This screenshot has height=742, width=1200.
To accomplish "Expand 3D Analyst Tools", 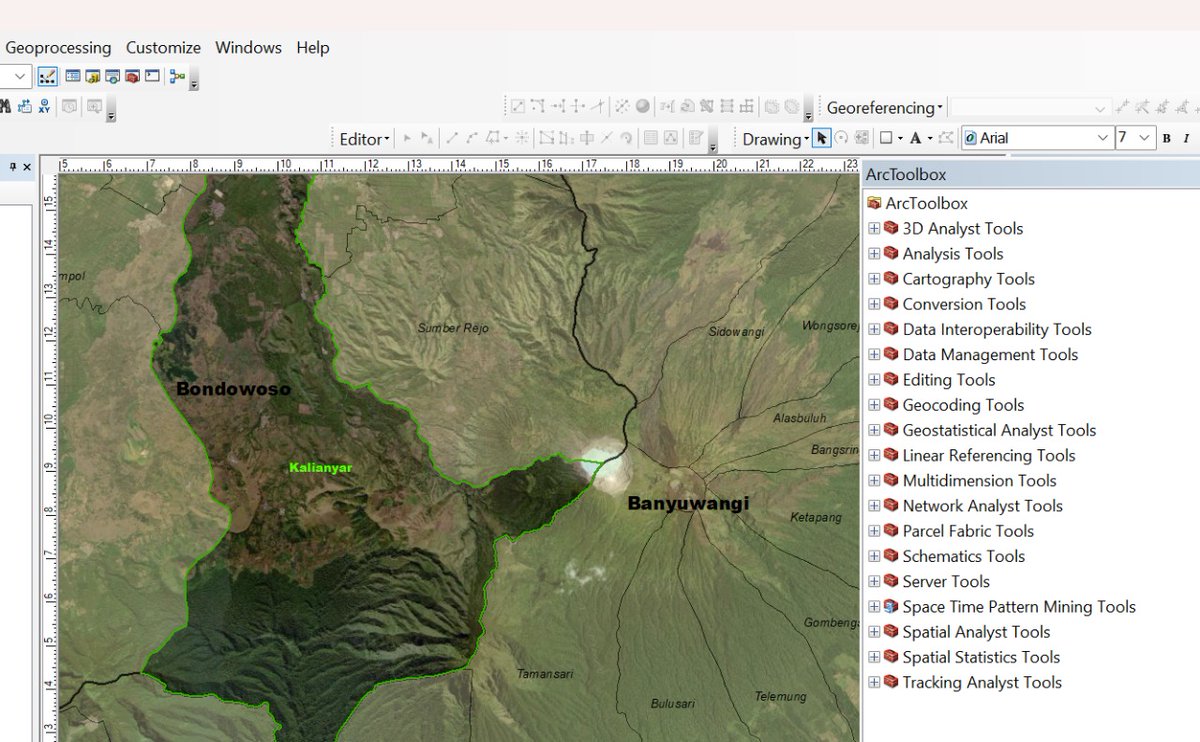I will coord(874,228).
